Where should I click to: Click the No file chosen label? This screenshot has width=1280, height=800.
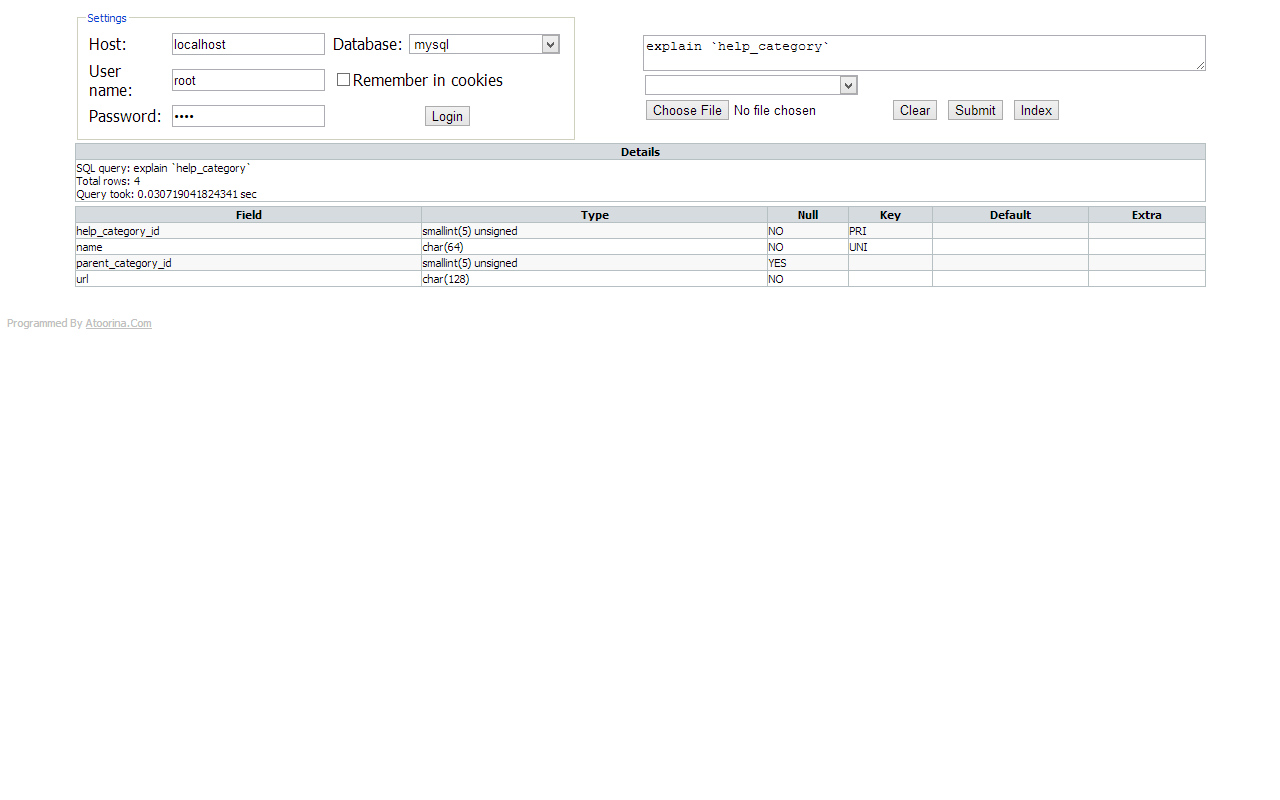(775, 110)
